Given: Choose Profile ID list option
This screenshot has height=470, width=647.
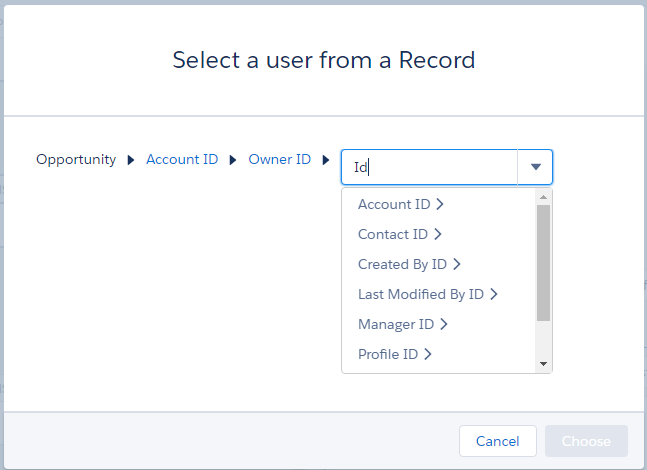Looking at the screenshot, I should [x=388, y=354].
